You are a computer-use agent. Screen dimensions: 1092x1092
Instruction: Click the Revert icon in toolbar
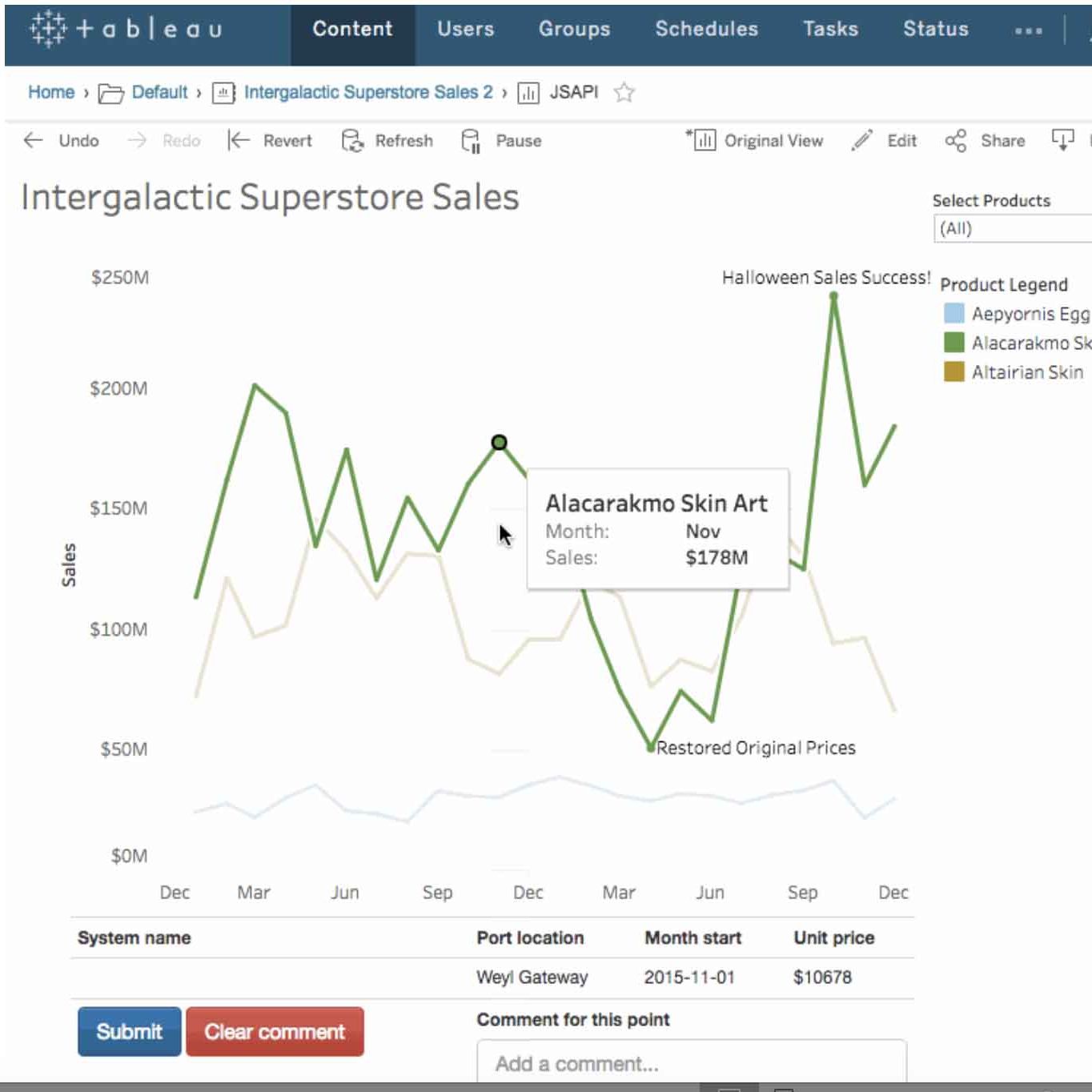(238, 141)
